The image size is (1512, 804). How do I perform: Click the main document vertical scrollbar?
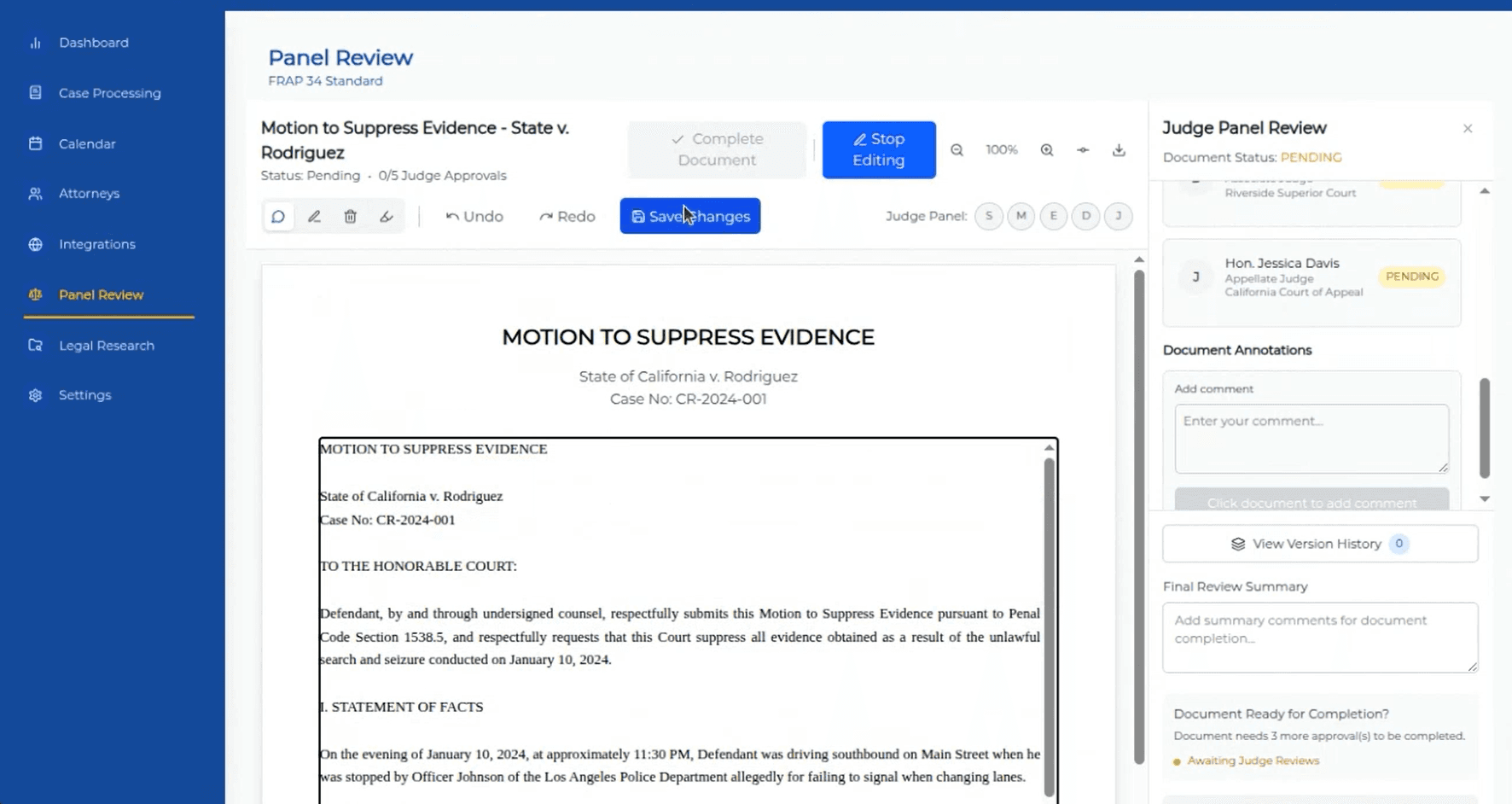tap(1138, 516)
